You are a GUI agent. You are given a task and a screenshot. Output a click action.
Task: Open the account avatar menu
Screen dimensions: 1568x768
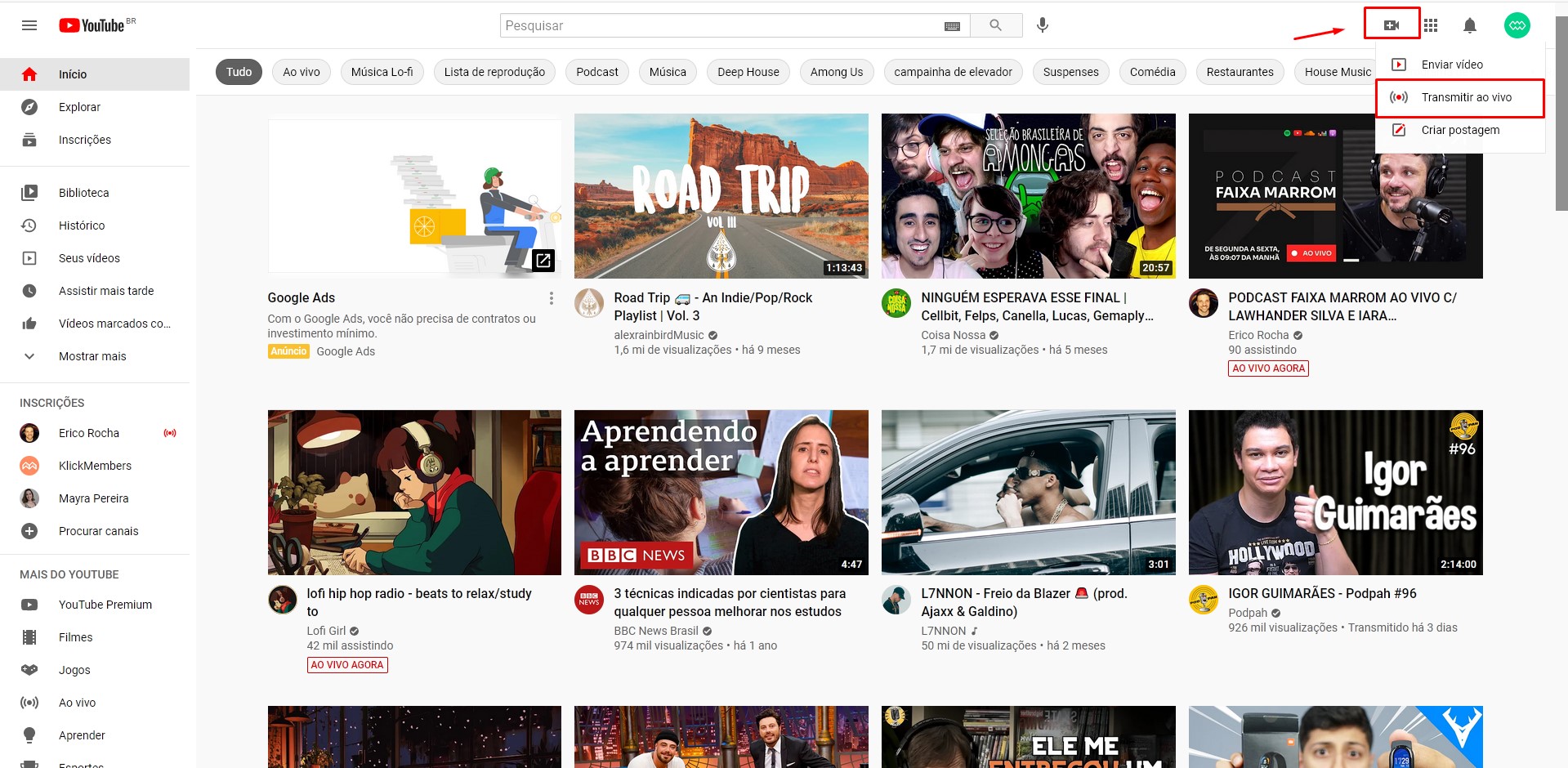point(1517,25)
